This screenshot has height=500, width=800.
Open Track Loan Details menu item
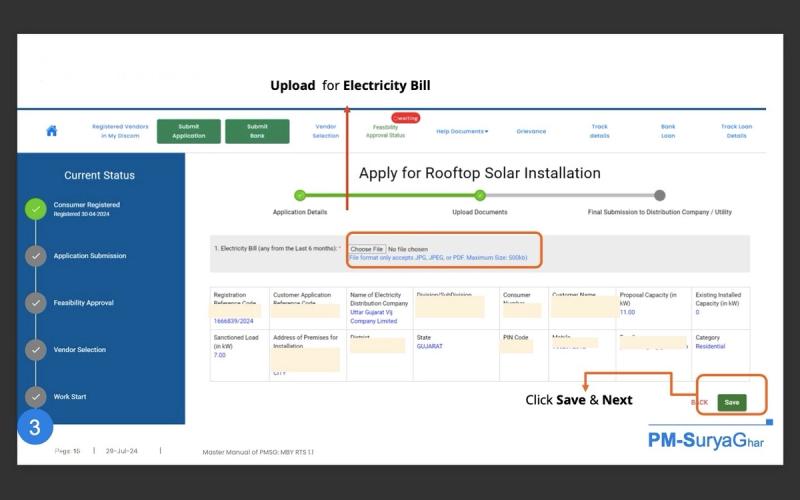pyautogui.click(x=736, y=131)
